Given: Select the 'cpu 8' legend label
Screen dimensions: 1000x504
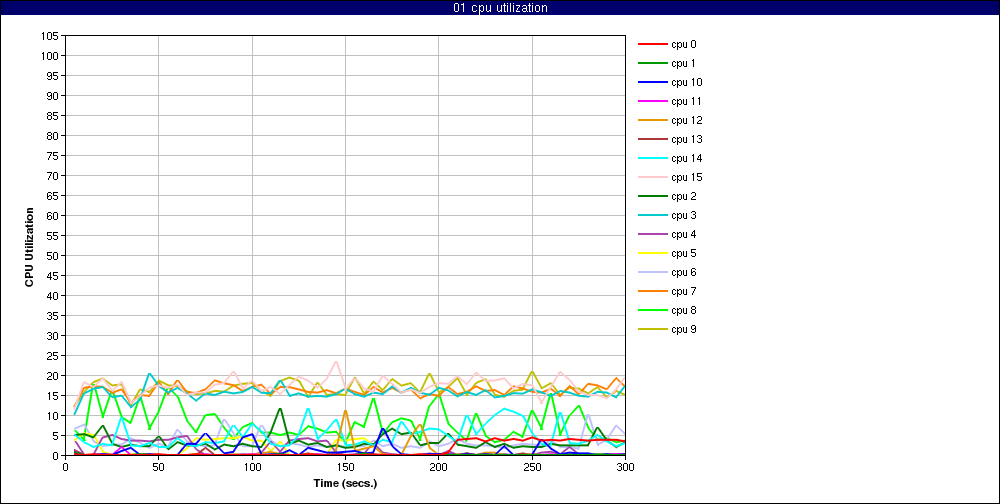Looking at the screenshot, I should coord(684,311).
